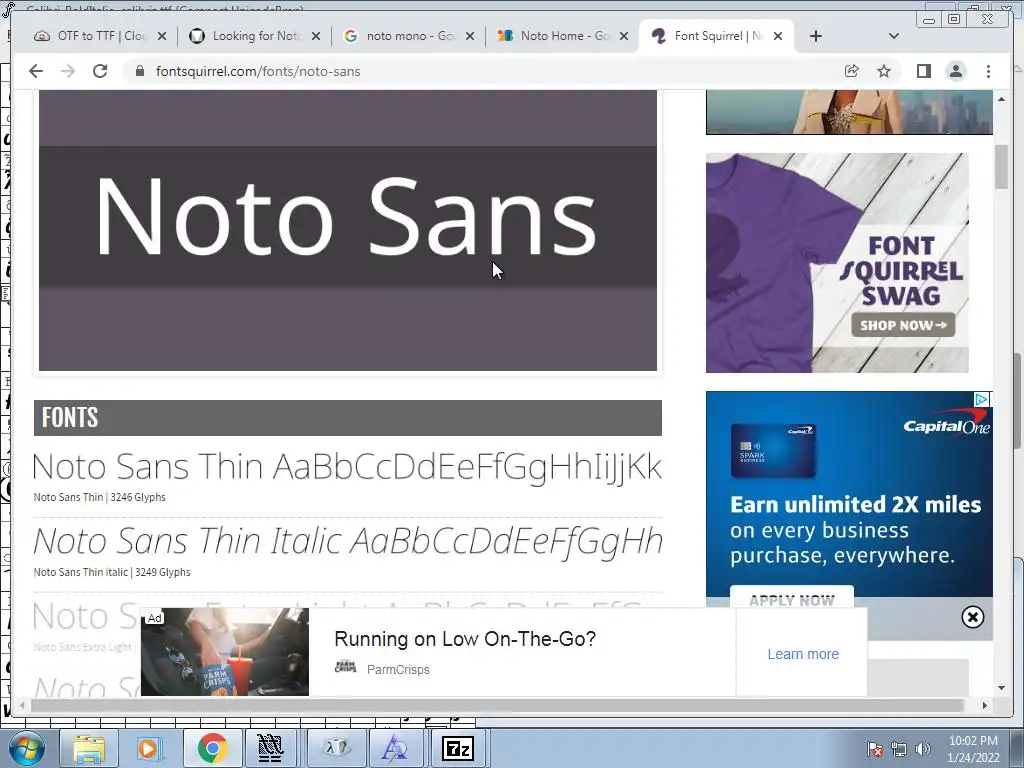Open the Noto Sans Thin sample
Screen dimensions: 1024x768
347,467
